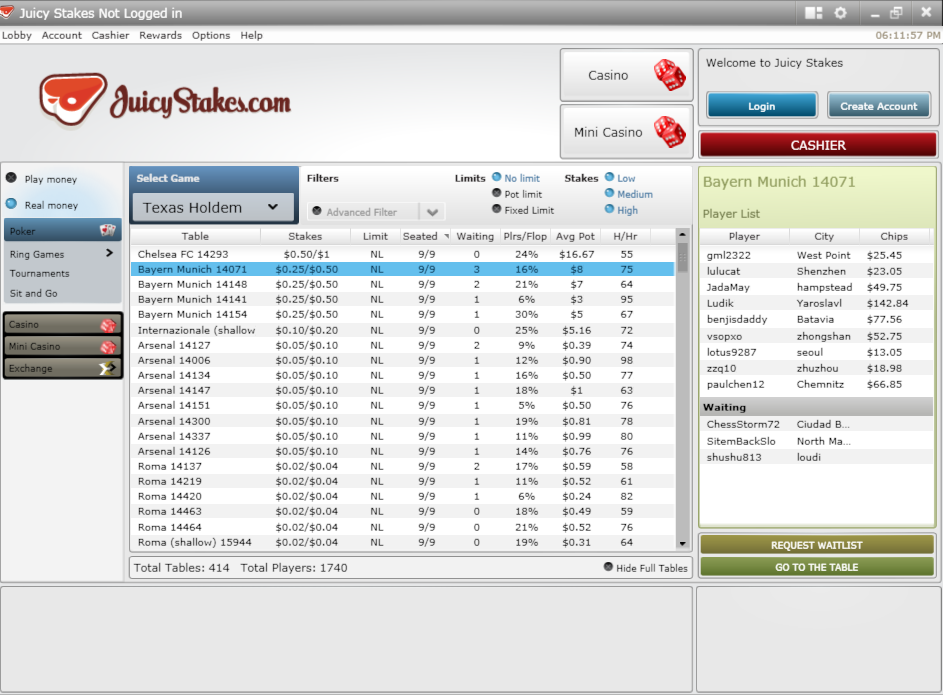This screenshot has width=943, height=695.
Task: Toggle the Medium stakes filter
Action: click(609, 193)
